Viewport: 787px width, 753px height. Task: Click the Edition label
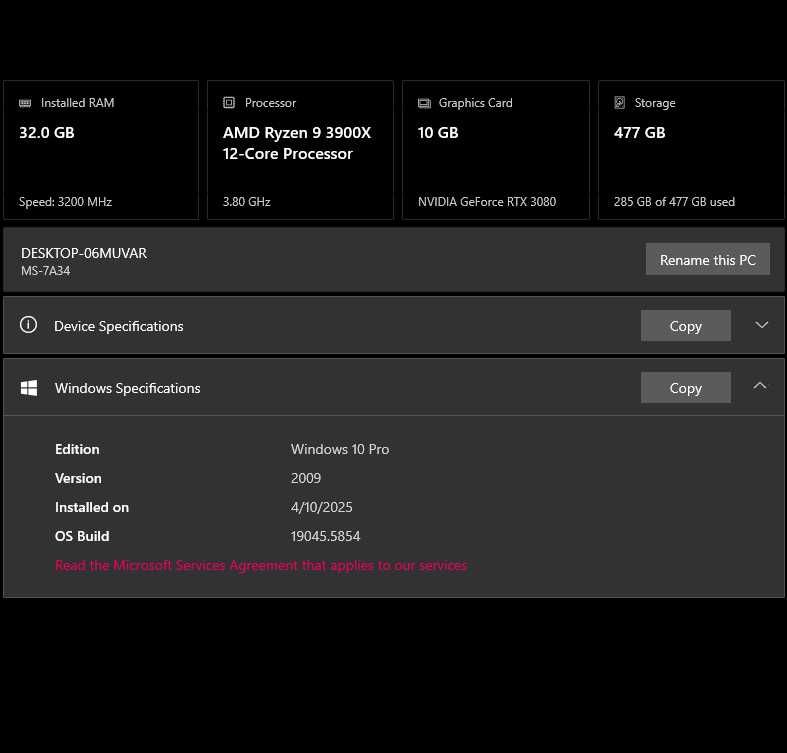pyautogui.click(x=77, y=449)
